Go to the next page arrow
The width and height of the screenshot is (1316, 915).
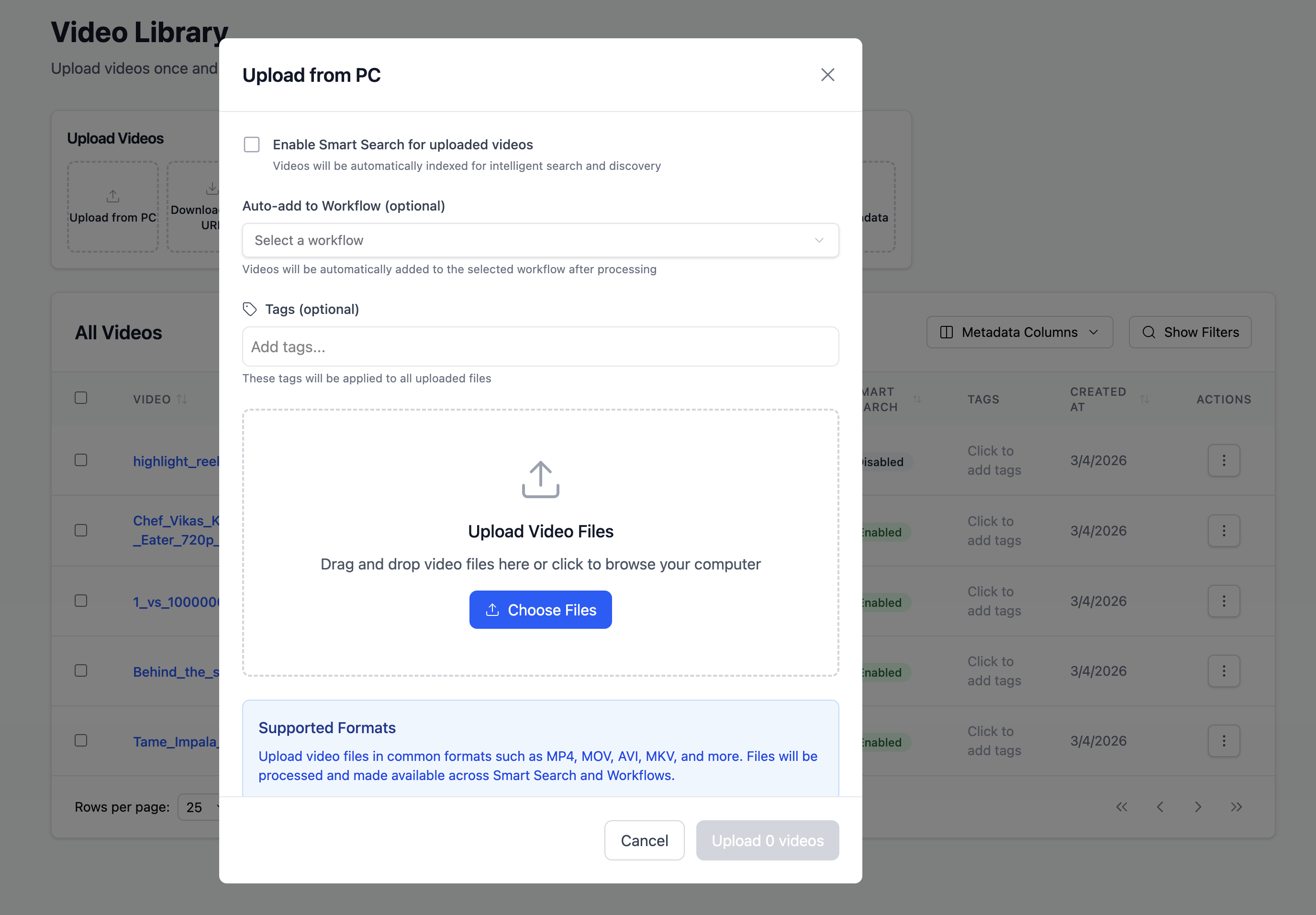(1197, 807)
